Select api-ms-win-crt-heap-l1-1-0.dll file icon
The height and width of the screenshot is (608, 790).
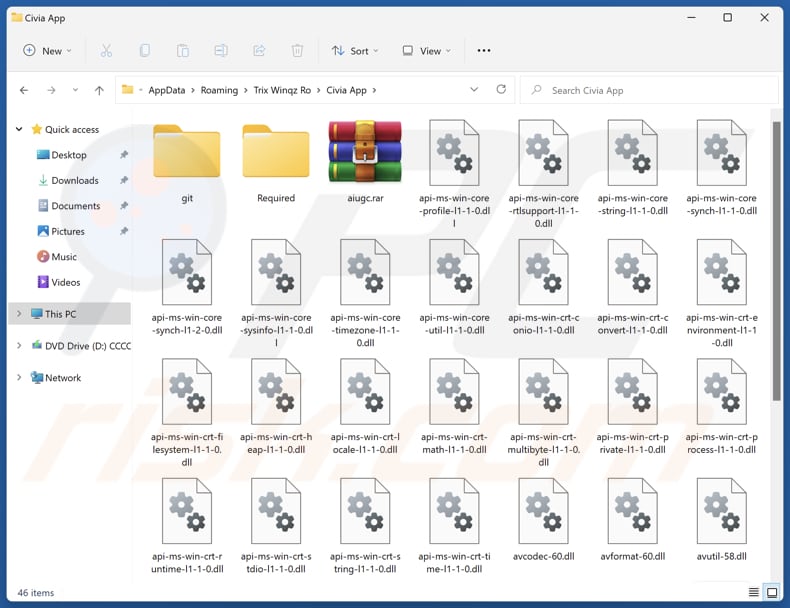point(276,391)
